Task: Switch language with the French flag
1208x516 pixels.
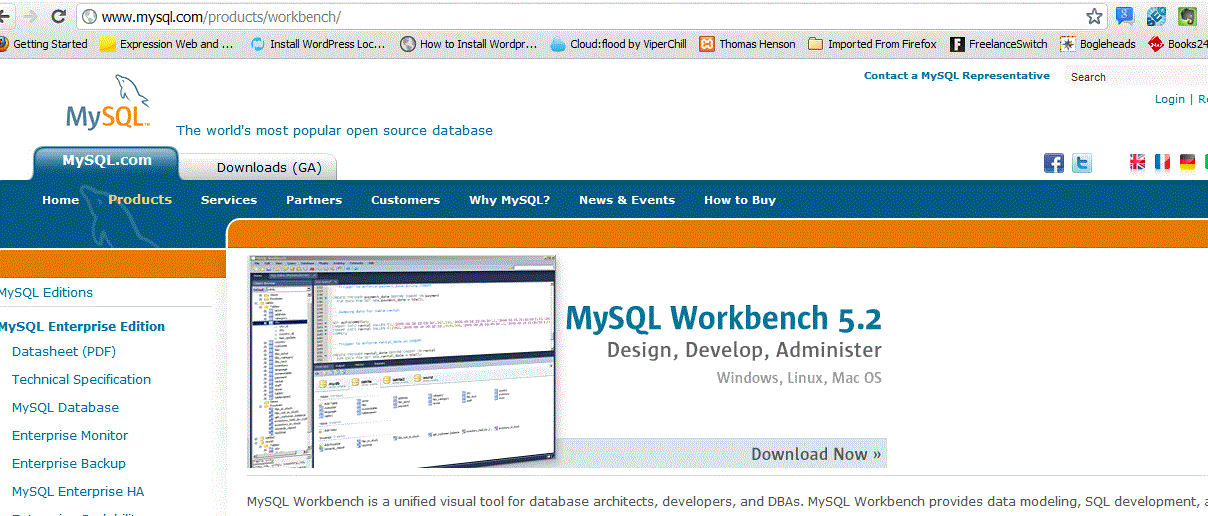Action: coord(1162,162)
